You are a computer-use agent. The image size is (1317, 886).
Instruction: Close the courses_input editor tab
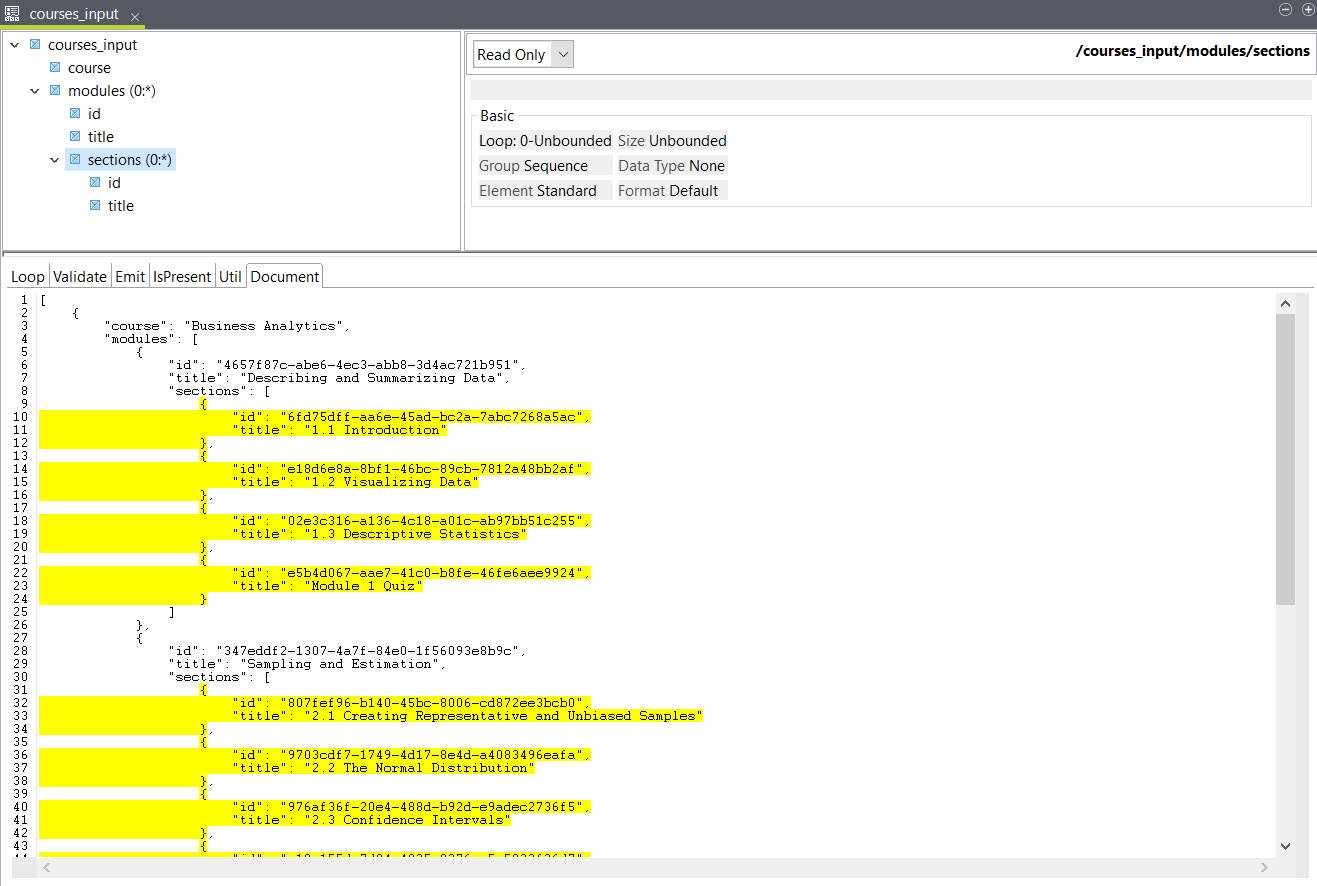[136, 18]
